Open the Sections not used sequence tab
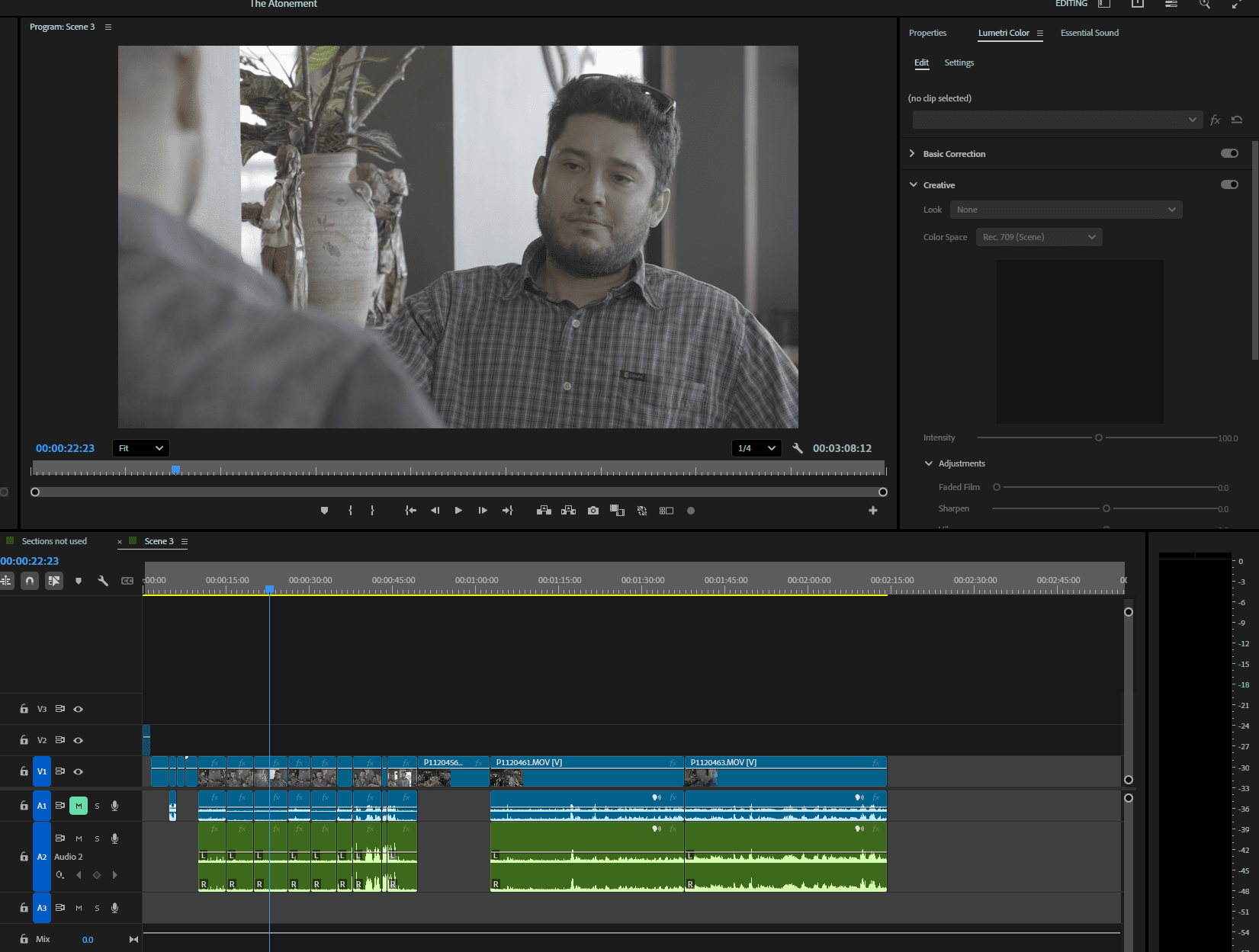Viewport: 1259px width, 952px height. point(54,541)
